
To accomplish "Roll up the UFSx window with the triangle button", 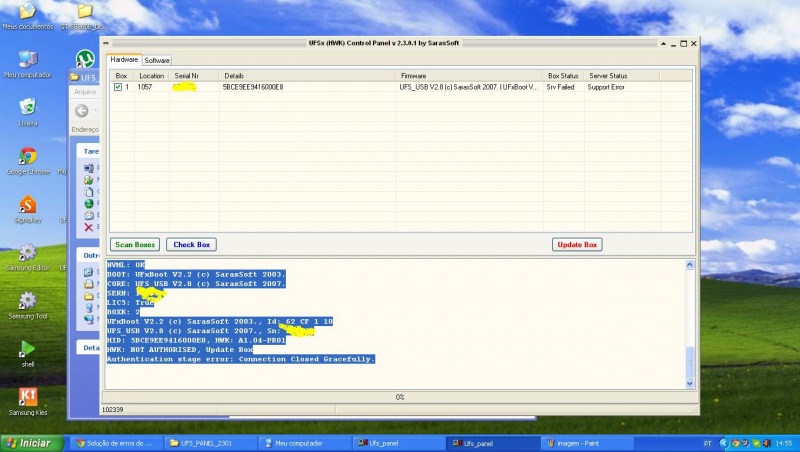I will pyautogui.click(x=663, y=44).
